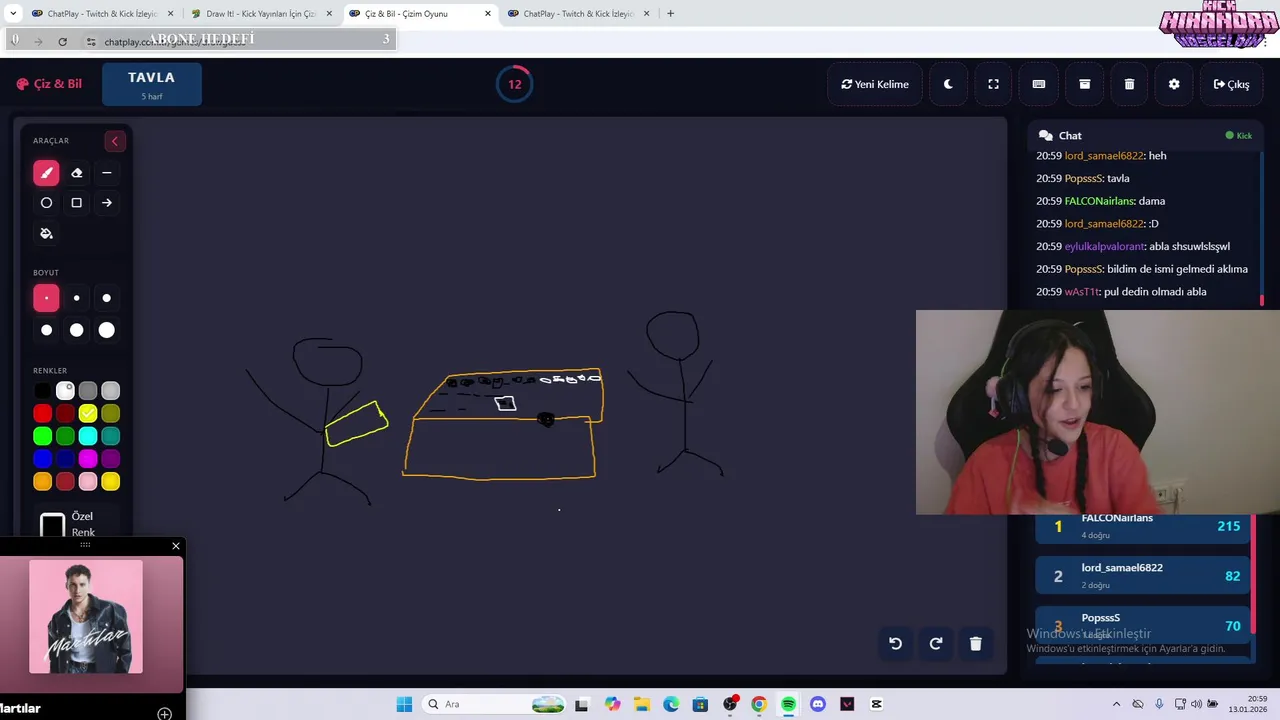Click Yeni Kelime for a new word

coord(875,84)
